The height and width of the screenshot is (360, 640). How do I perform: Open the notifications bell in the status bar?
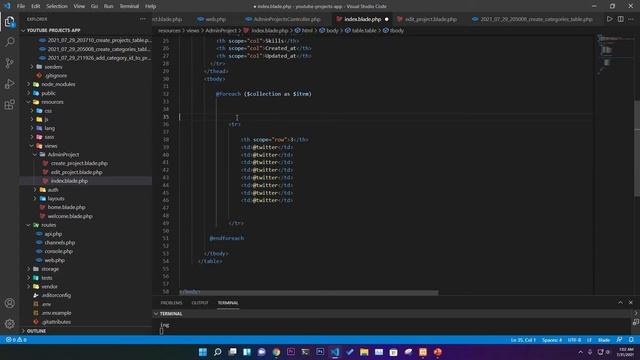631,340
